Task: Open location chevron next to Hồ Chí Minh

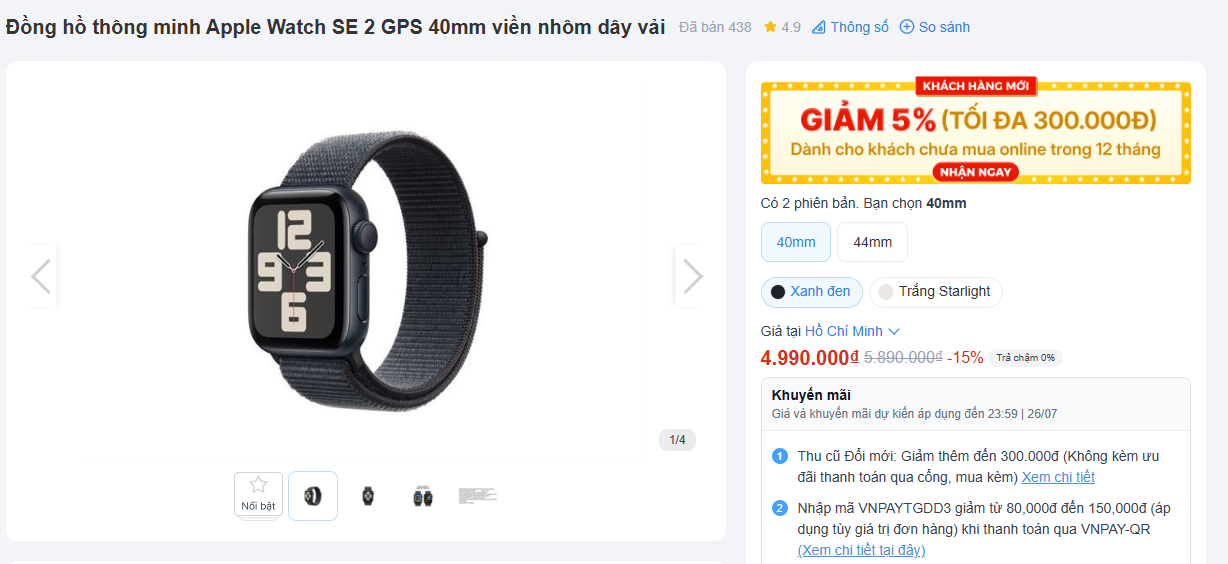Action: (894, 331)
